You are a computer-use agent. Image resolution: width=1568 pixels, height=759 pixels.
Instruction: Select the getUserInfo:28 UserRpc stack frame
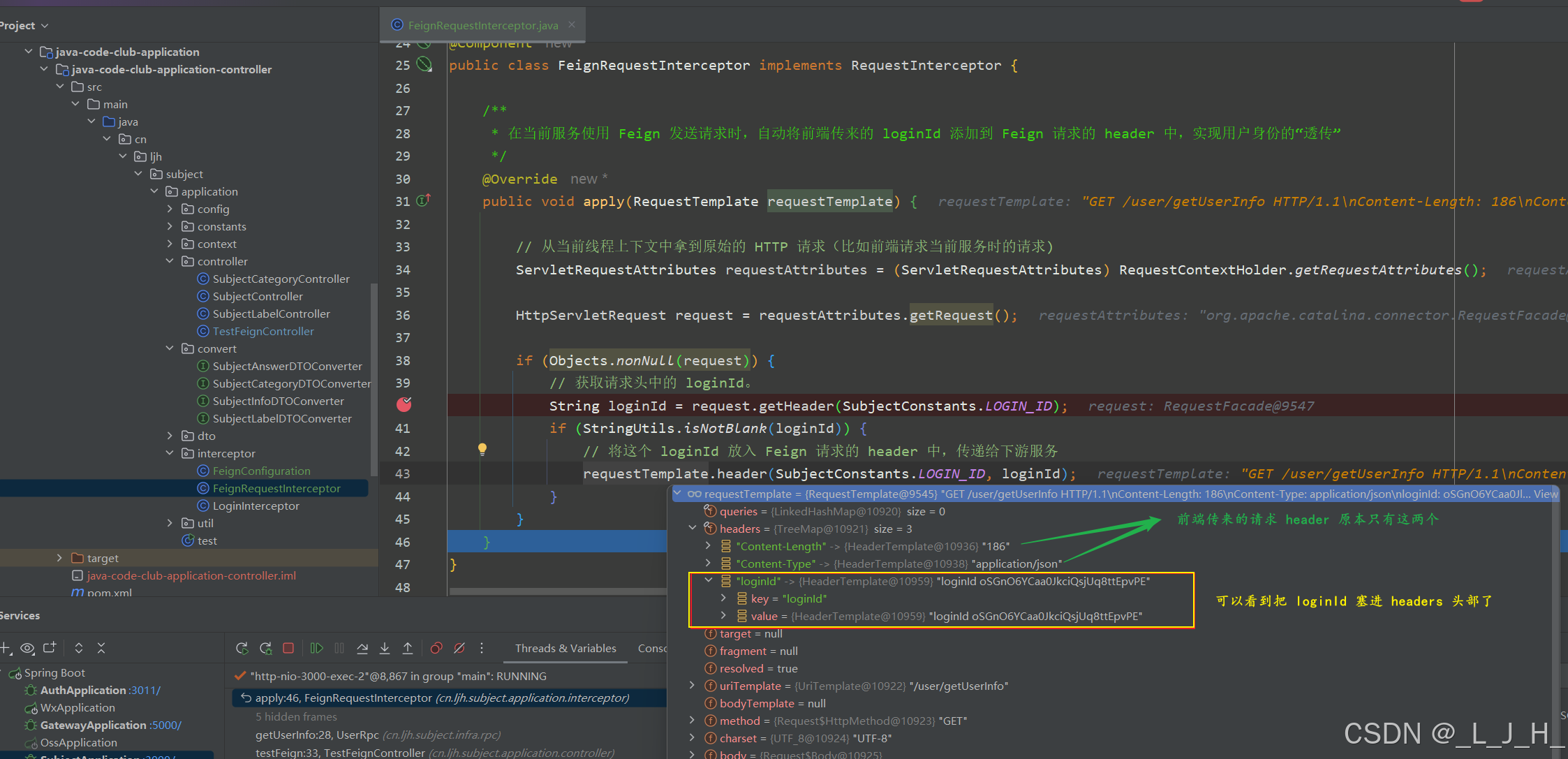coord(317,735)
